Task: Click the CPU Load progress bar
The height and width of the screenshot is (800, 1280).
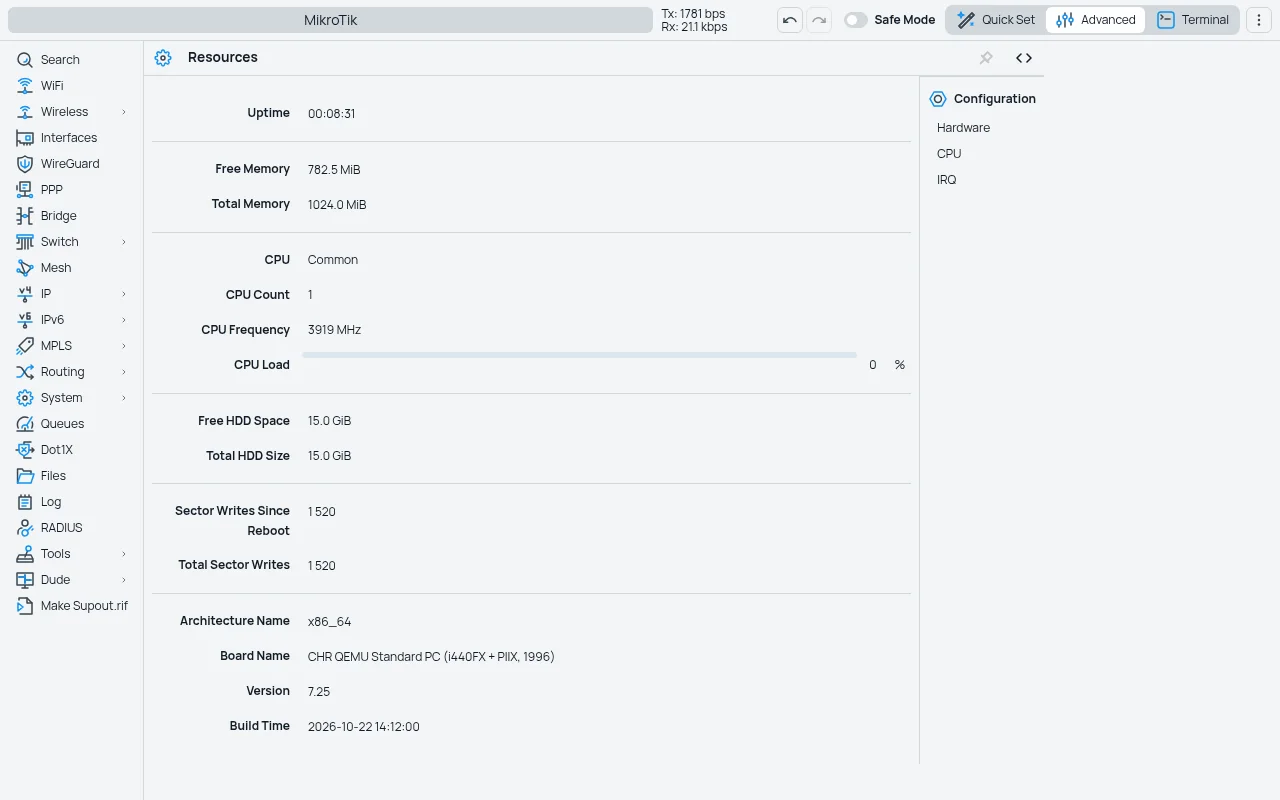Action: click(579, 355)
